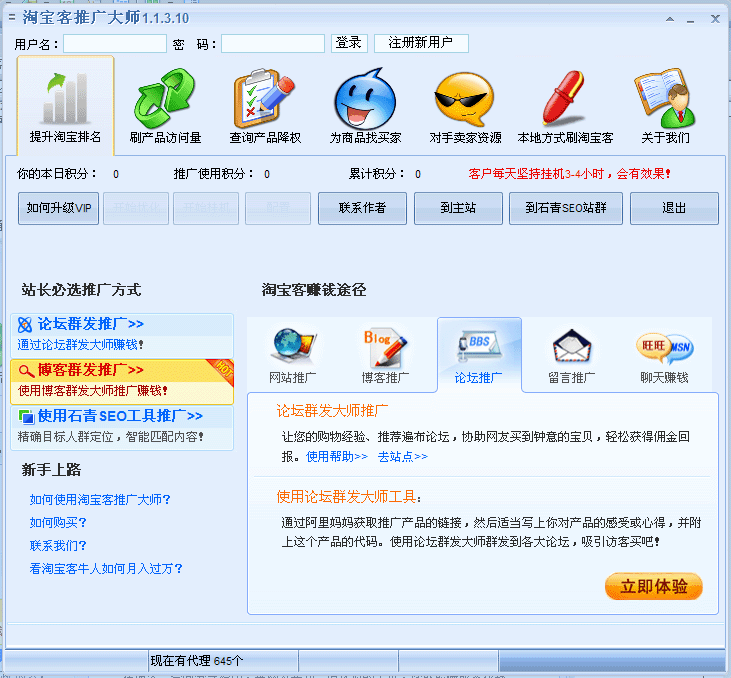Click the red 客户每天坚持挂机3-4小时 notice
Screen dimensions: 731x678
click(x=569, y=174)
